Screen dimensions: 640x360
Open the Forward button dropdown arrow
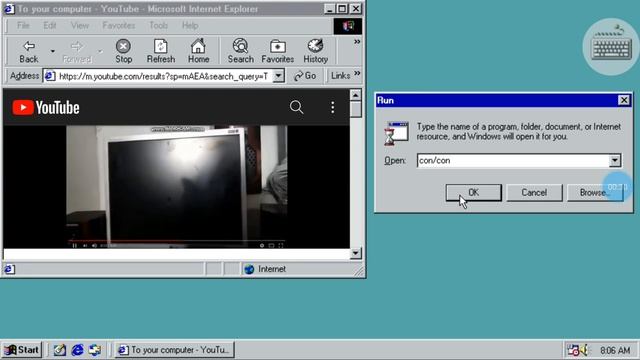100,51
